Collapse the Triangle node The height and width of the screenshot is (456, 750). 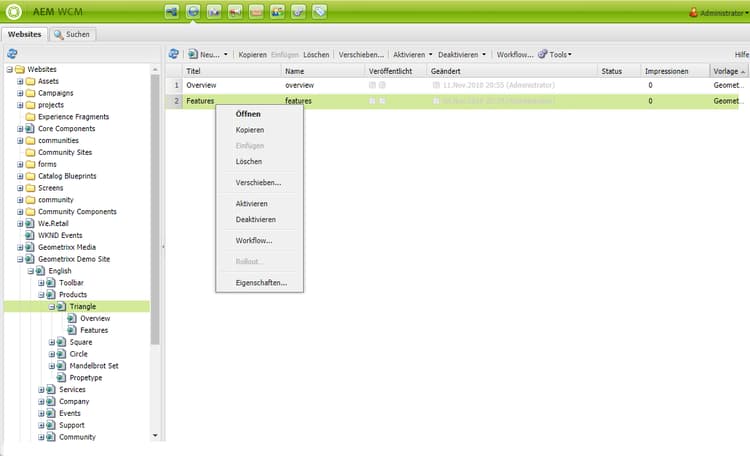(x=52, y=307)
